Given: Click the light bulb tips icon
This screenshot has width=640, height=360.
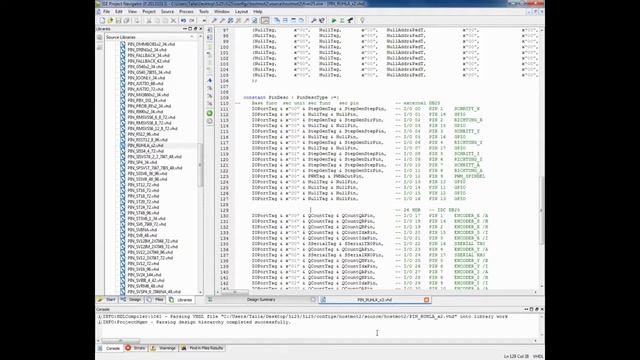Looking at the screenshot, I should tap(362, 20).
